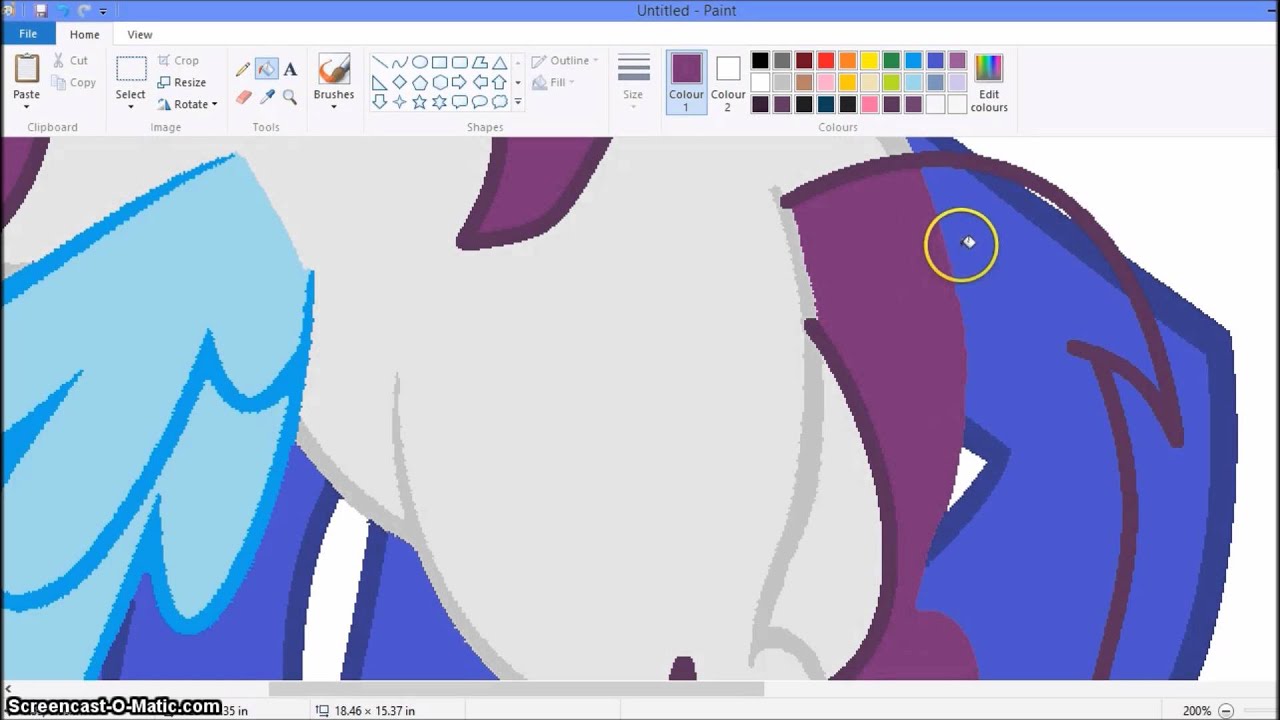Choose the Up arrow shape
The width and height of the screenshot is (1280, 720).
(x=500, y=82)
